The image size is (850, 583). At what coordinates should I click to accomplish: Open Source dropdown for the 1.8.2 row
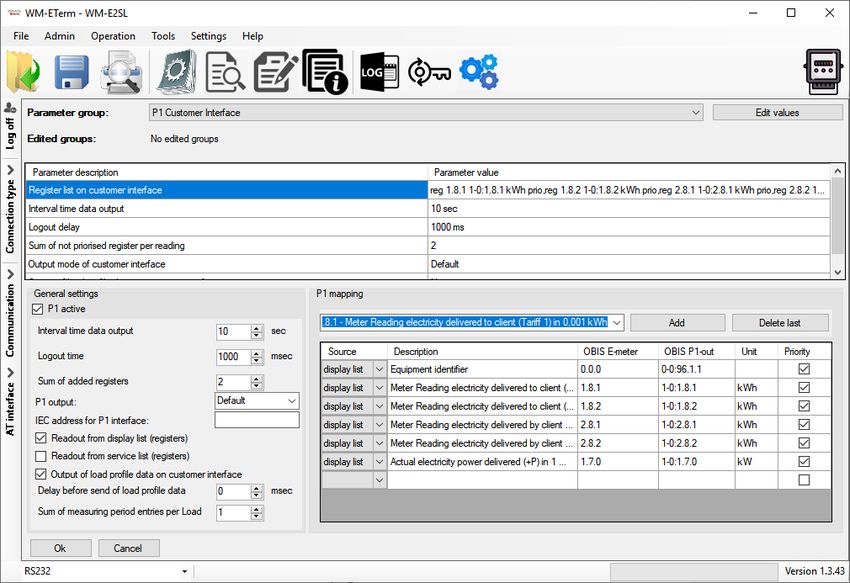click(x=379, y=406)
